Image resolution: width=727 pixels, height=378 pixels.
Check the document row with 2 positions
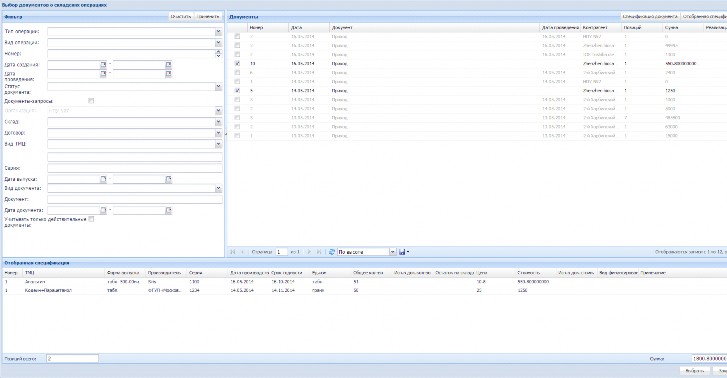[x=237, y=118]
